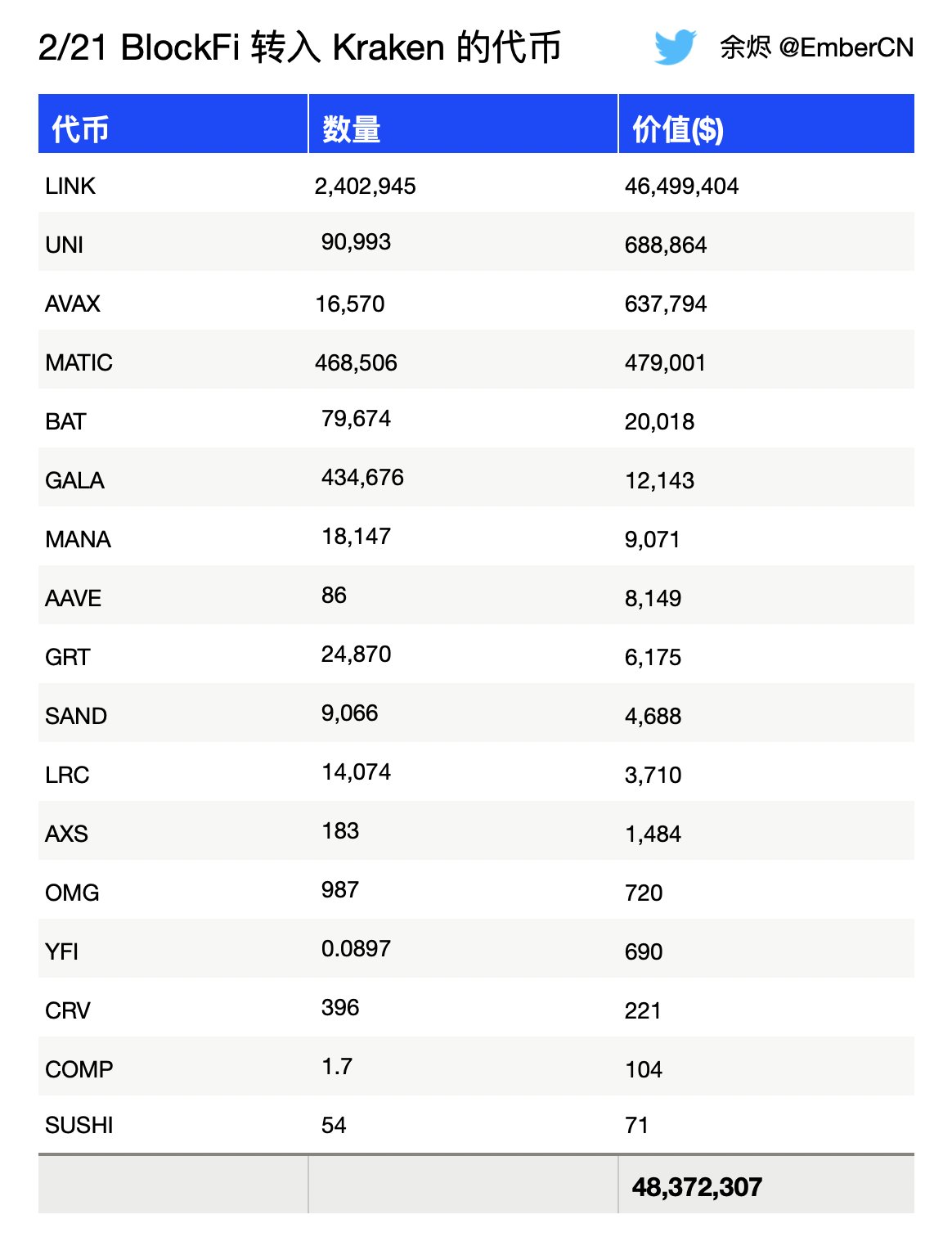
Task: Click the LINK value 46,499,404
Action: tap(681, 187)
